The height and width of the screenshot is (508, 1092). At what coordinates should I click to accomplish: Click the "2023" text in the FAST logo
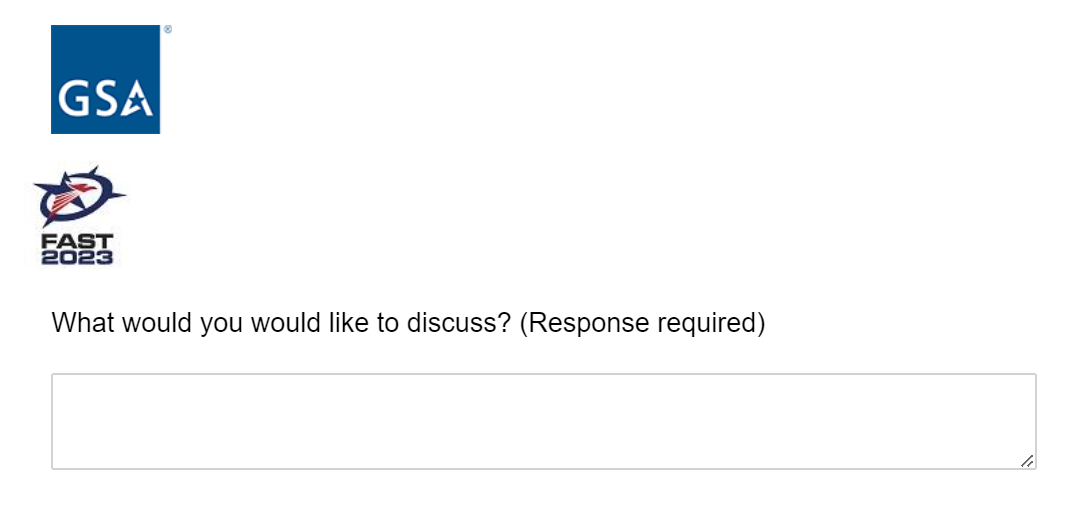77,258
